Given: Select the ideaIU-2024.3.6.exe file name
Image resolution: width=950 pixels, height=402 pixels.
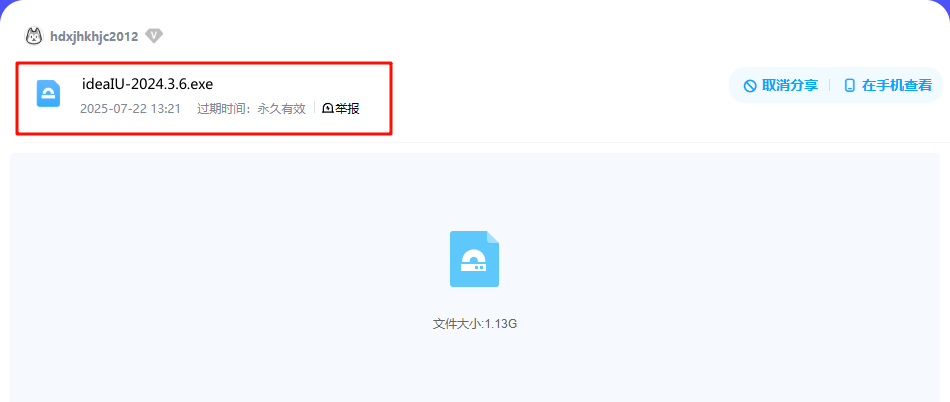Looking at the screenshot, I should pos(147,84).
